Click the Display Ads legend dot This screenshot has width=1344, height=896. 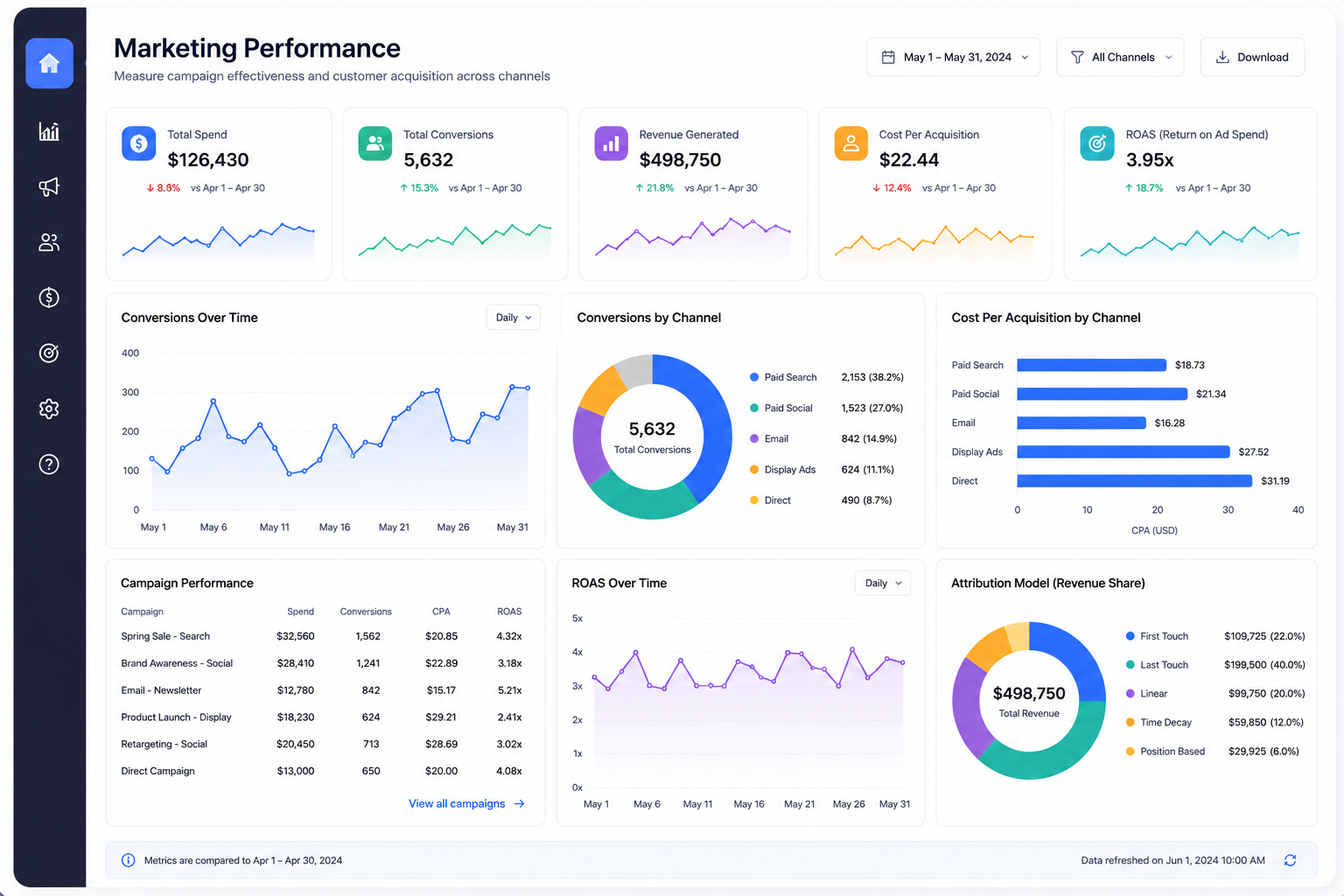point(754,470)
